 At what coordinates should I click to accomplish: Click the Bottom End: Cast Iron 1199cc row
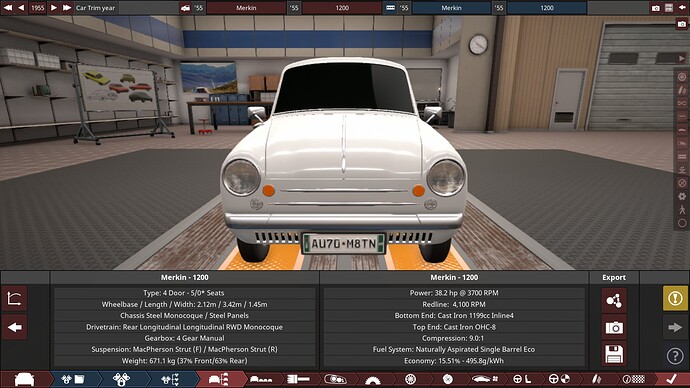454,316
